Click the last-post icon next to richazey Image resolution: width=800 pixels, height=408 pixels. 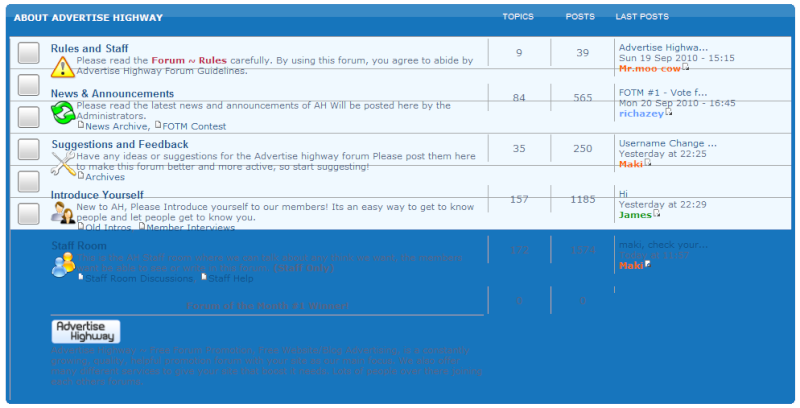point(669,112)
